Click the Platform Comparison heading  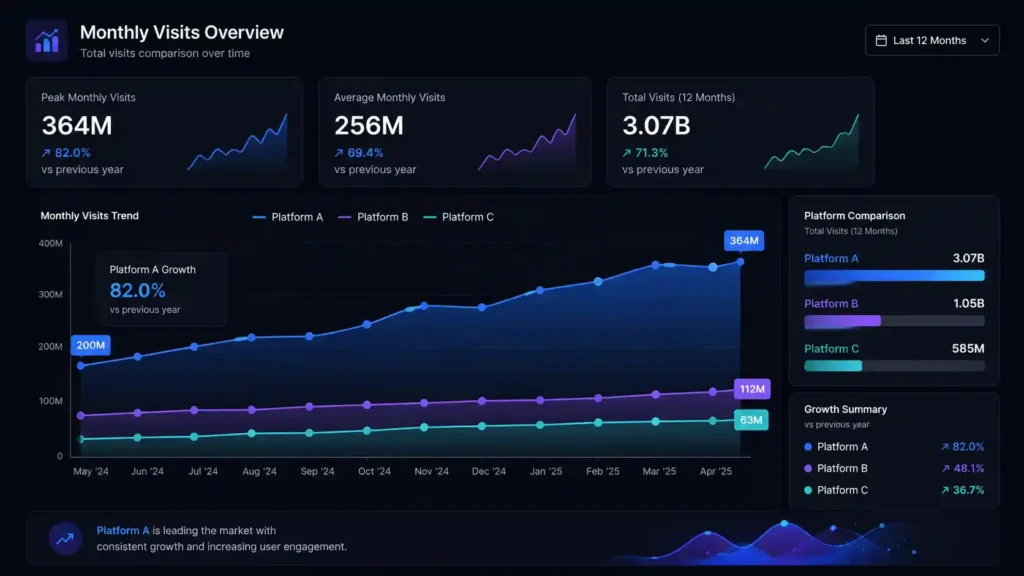(854, 216)
